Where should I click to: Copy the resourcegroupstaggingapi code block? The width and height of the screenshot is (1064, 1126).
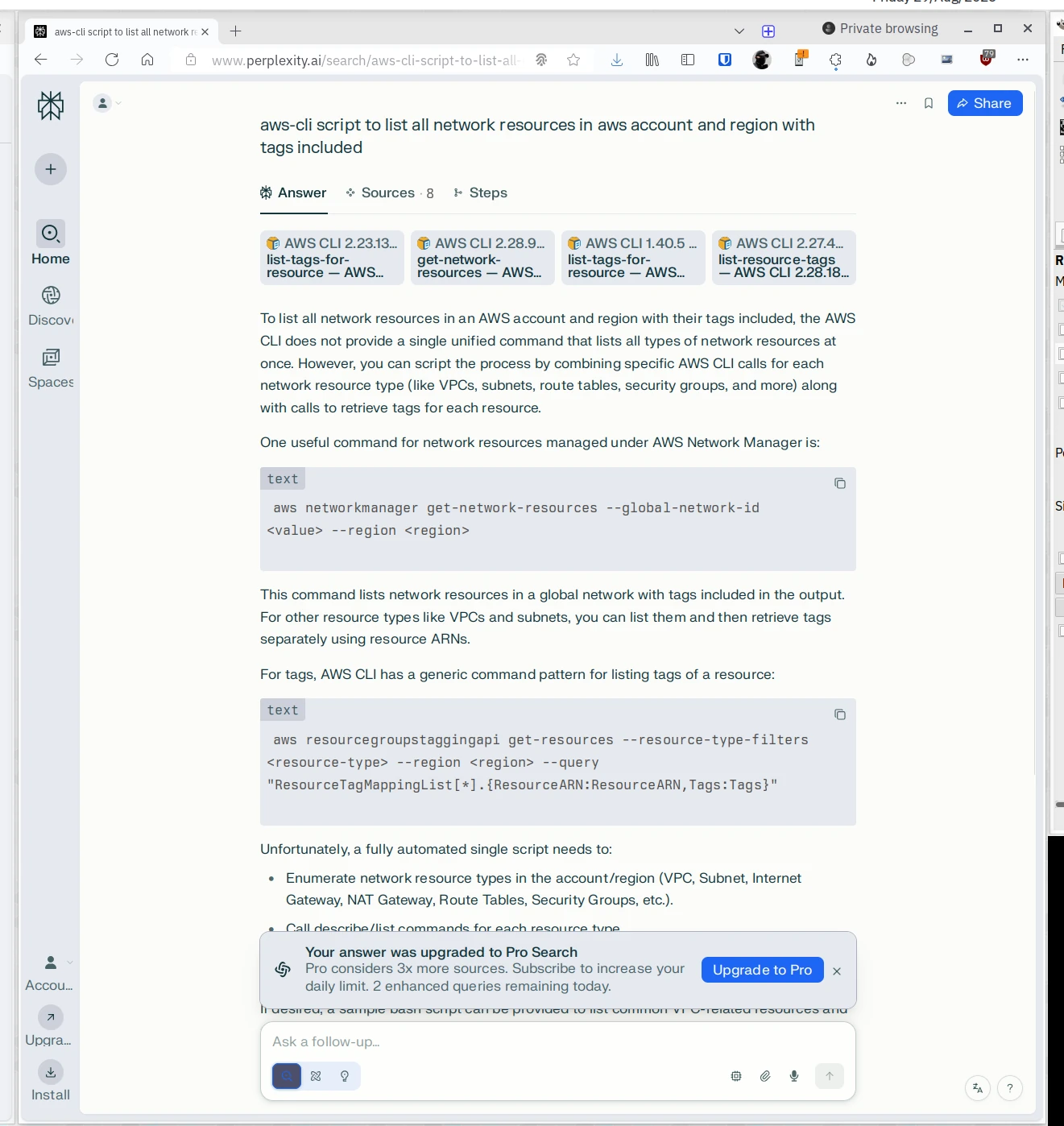click(840, 714)
